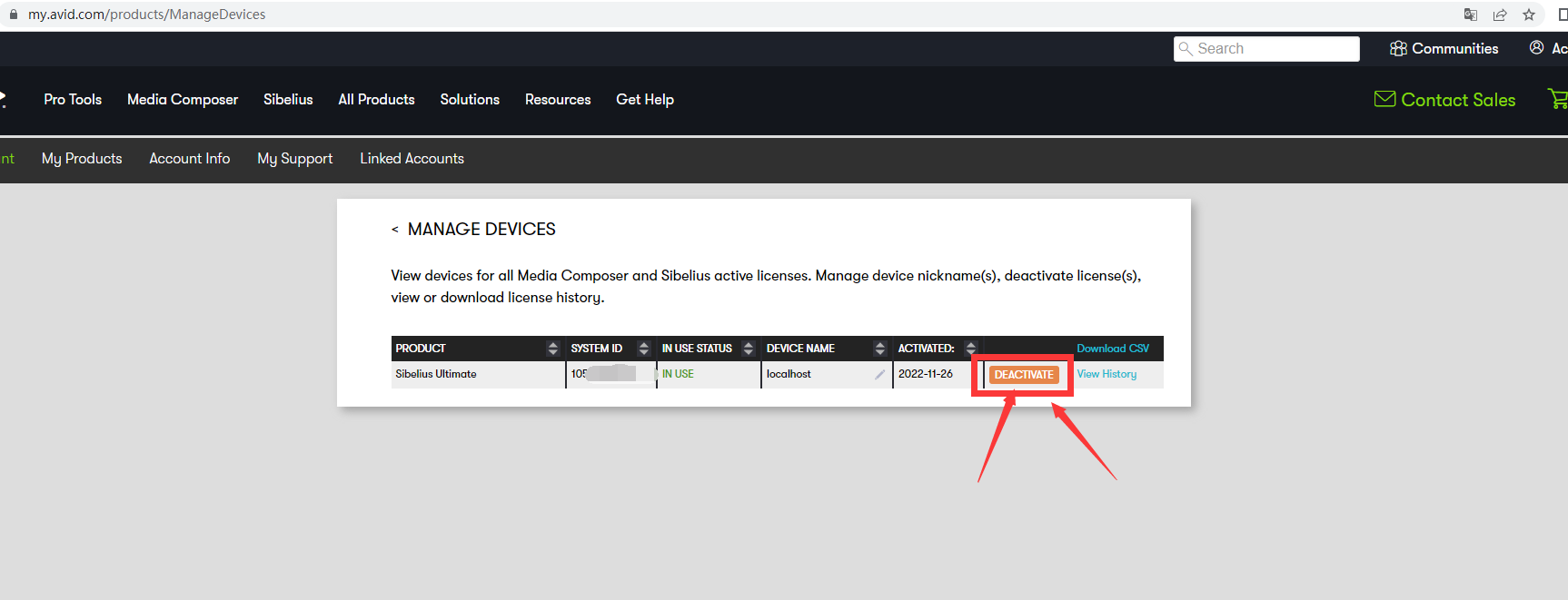The width and height of the screenshot is (1568, 600).
Task: Click the pencil icon to edit device name
Action: (x=879, y=374)
